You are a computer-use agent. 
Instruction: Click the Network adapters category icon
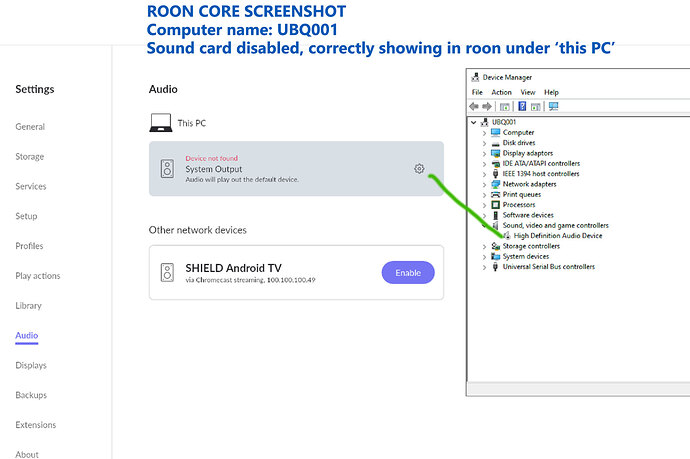[495, 184]
